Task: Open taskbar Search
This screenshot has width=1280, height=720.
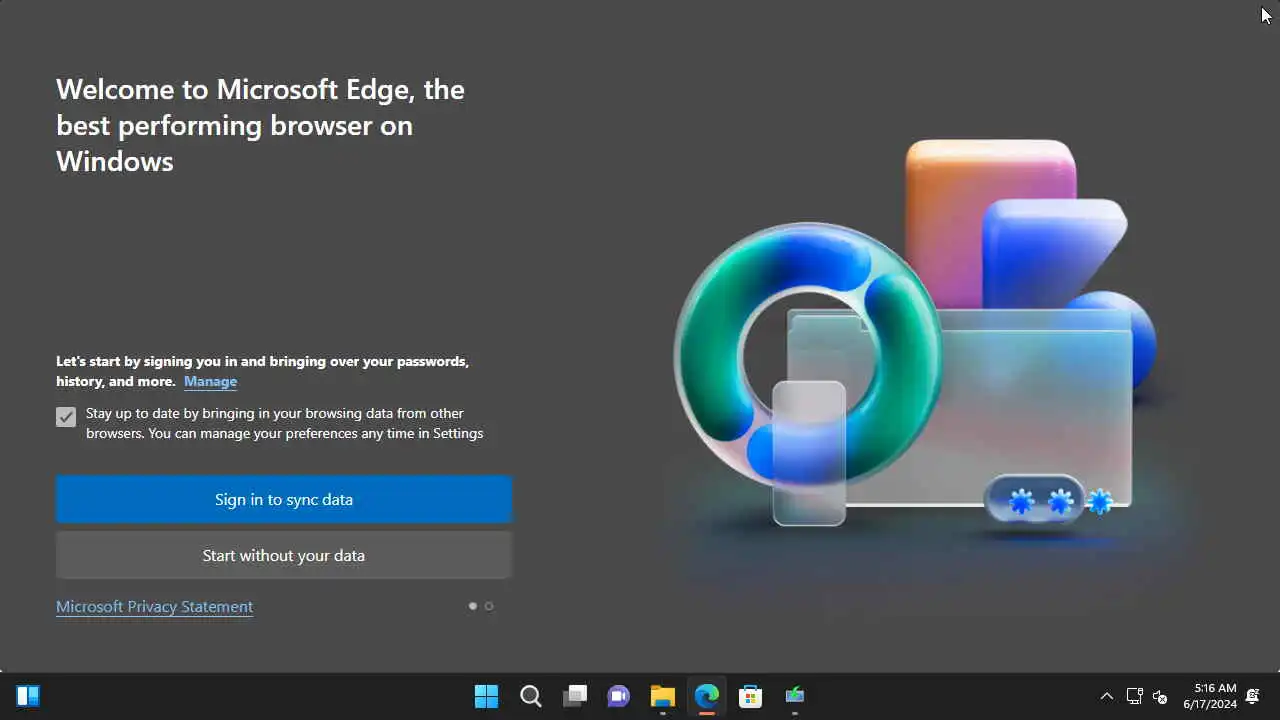Action: (x=531, y=696)
